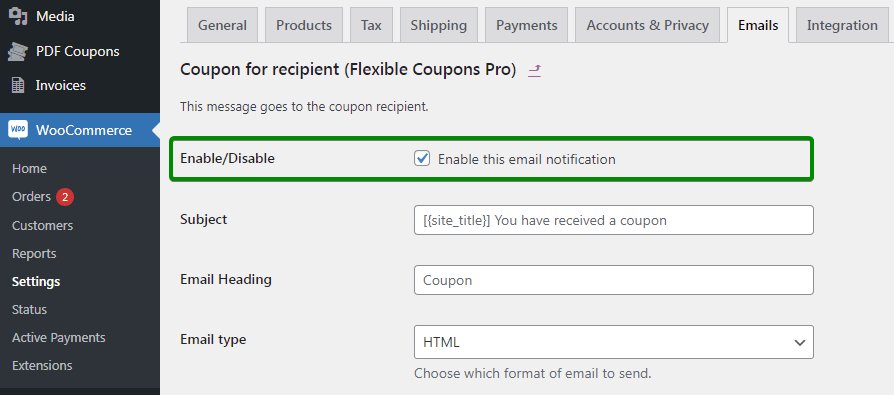Open the Extensions submenu item
This screenshot has height=395, width=894.
[x=42, y=365]
